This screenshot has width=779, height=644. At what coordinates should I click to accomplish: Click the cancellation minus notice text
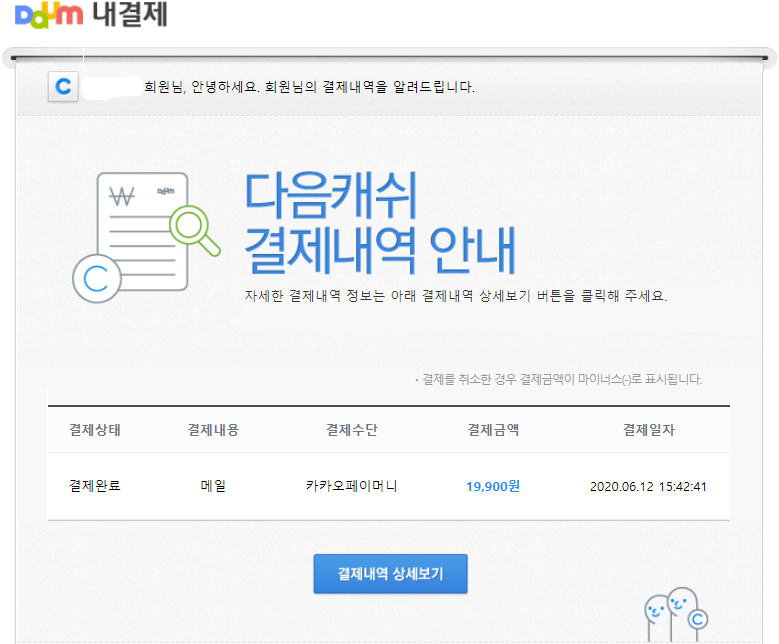(558, 380)
